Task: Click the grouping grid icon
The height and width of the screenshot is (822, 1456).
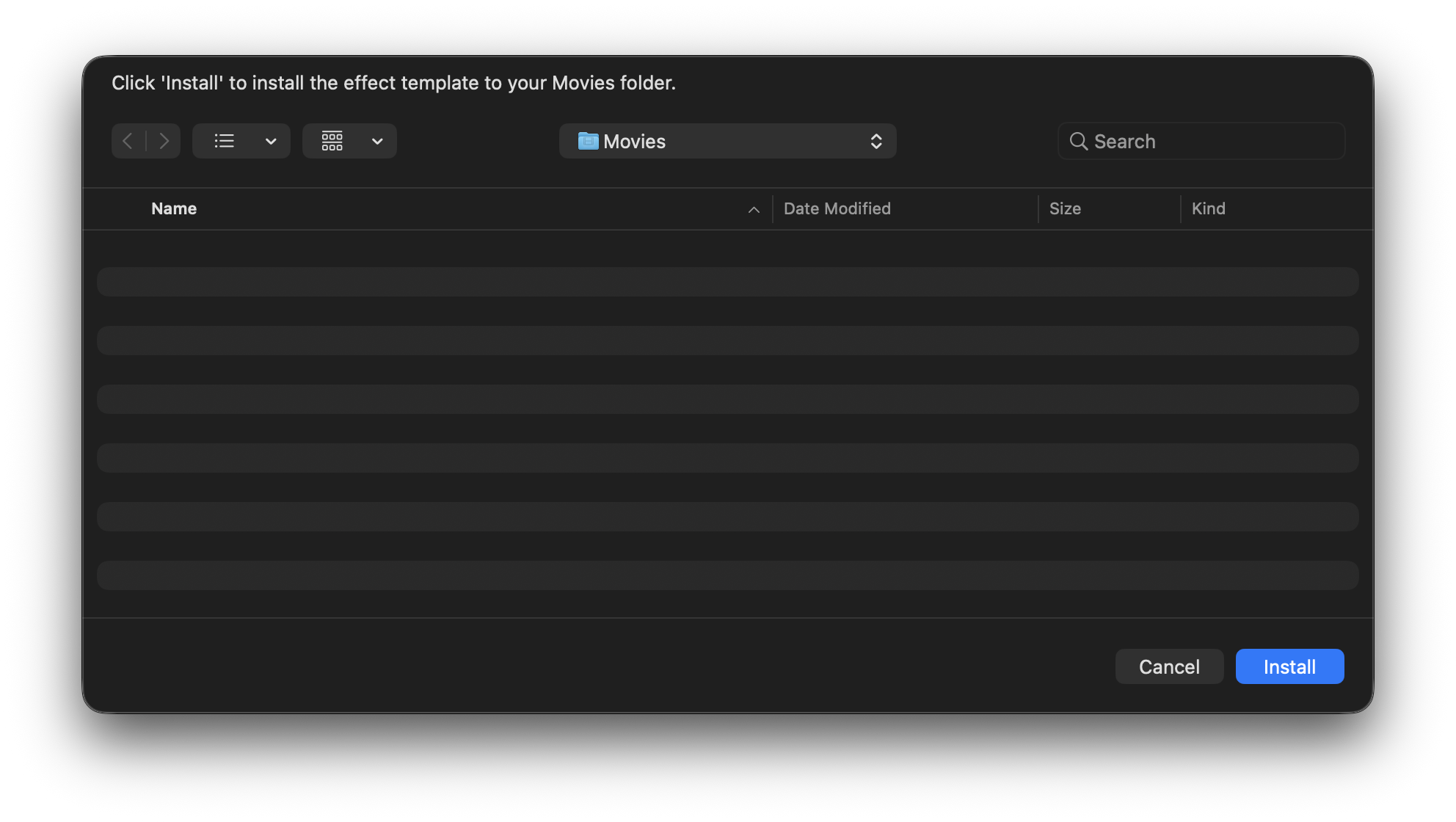Action: (x=332, y=141)
